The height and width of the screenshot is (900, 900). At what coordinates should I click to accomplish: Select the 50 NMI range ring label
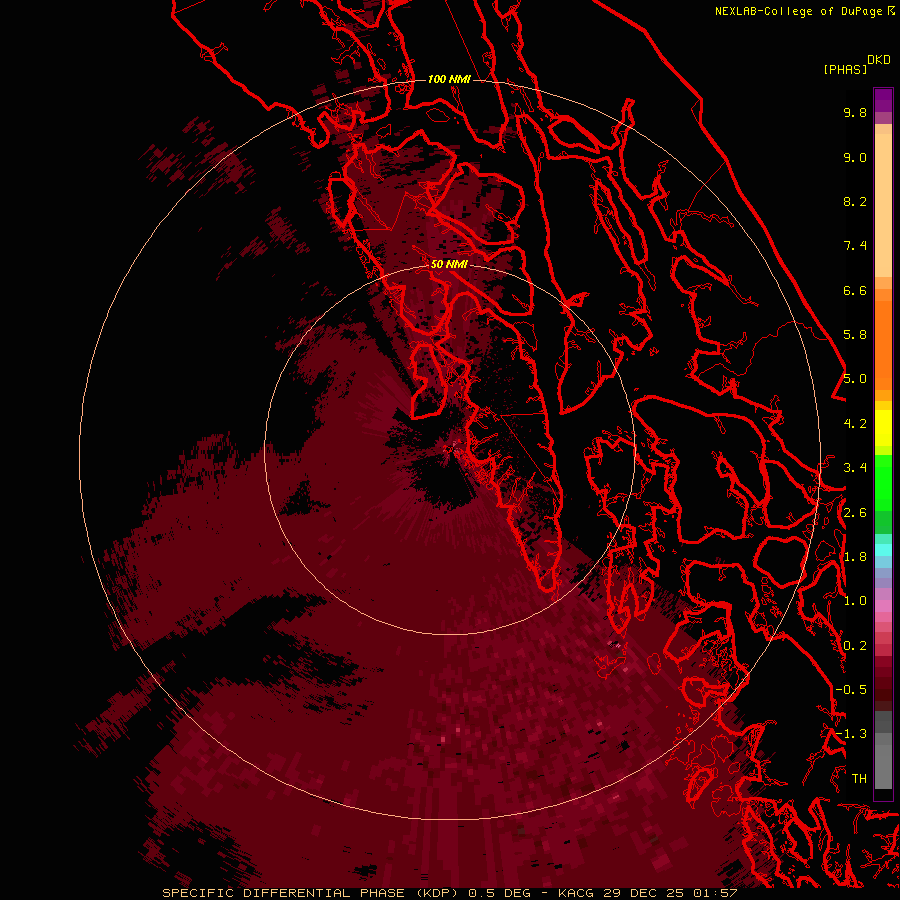[x=449, y=264]
